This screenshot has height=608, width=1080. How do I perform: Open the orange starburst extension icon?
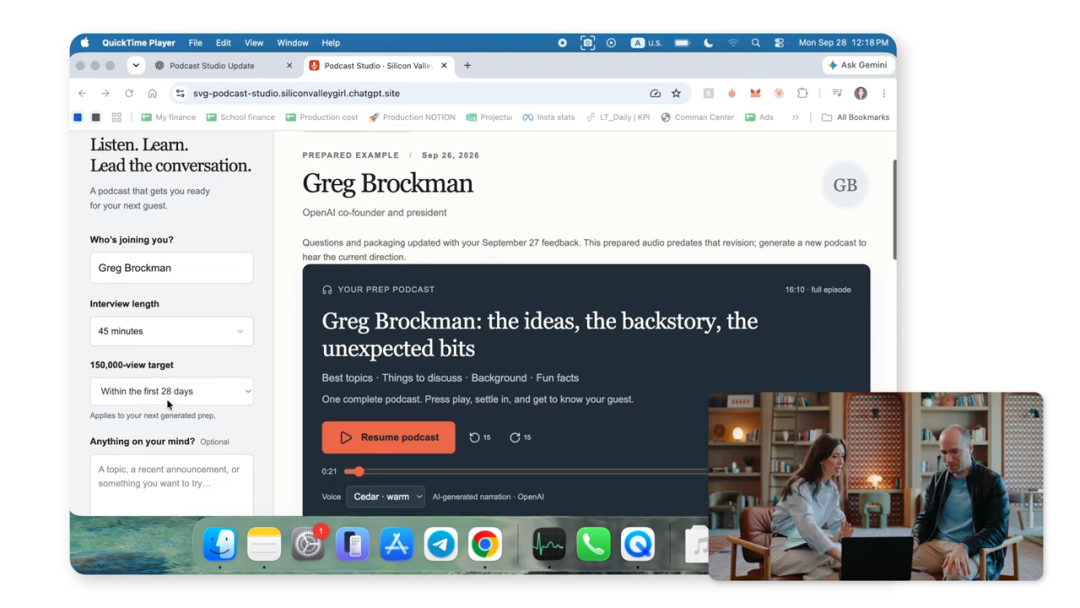(x=779, y=93)
